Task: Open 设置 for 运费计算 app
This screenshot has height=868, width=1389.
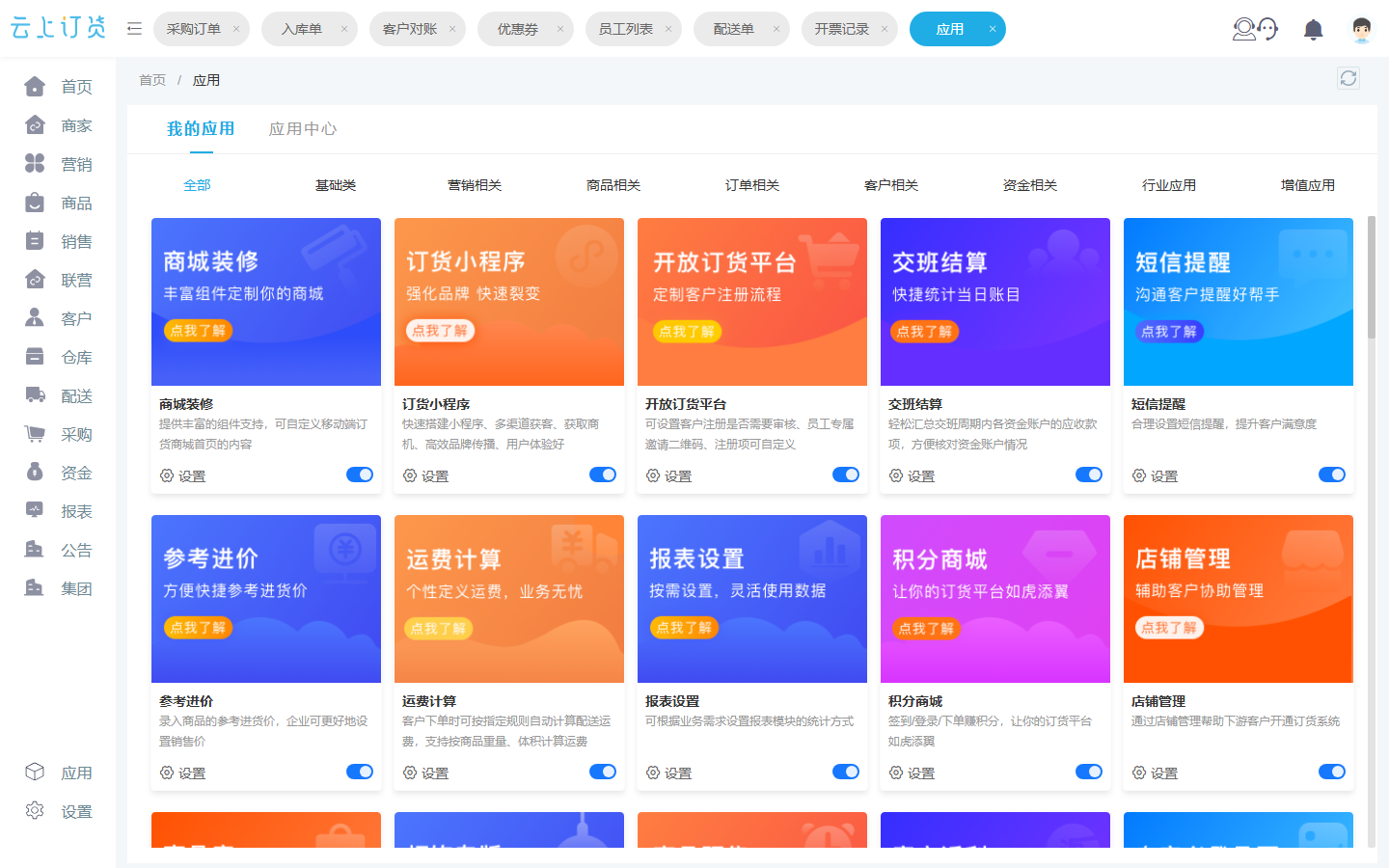Action: coord(425,773)
